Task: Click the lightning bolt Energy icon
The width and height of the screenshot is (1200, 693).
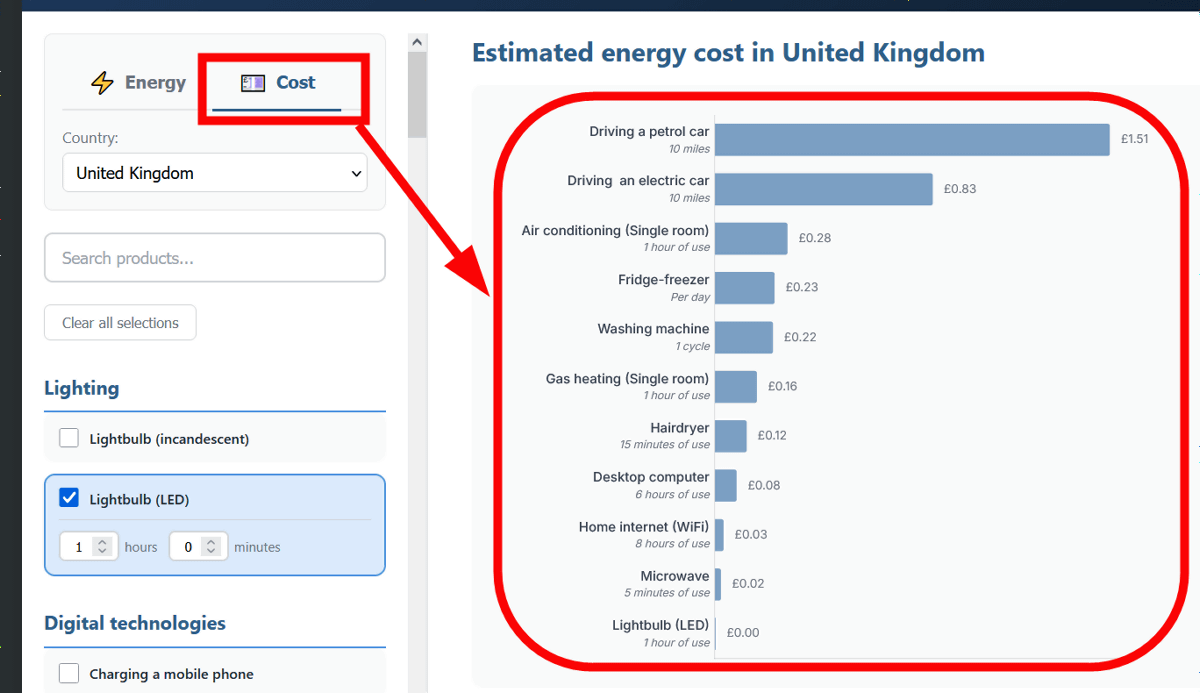Action: [102, 83]
